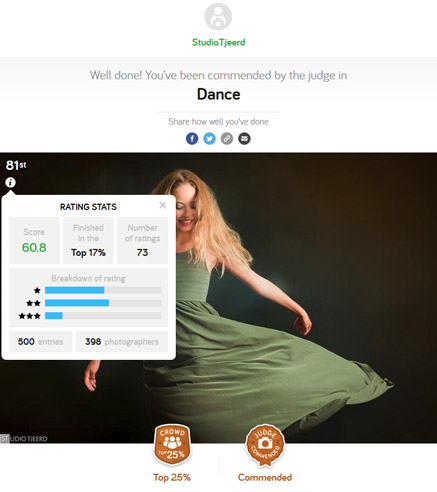
Task: Share result by email icon
Action: pos(244,138)
